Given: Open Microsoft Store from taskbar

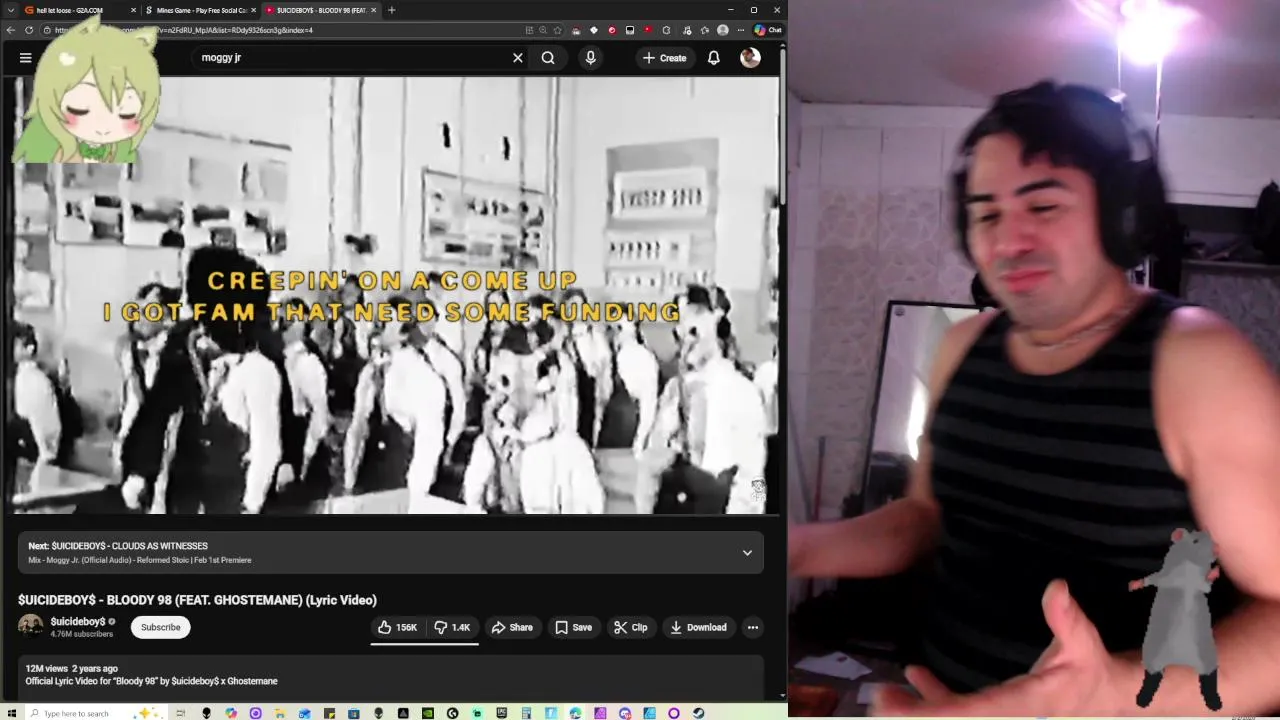Looking at the screenshot, I should [x=353, y=713].
